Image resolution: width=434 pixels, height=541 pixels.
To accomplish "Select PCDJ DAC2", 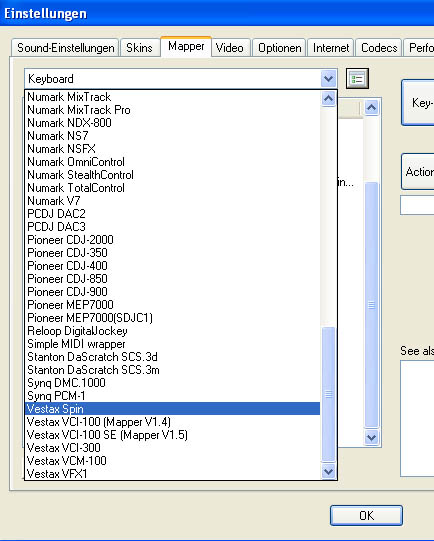I will pyautogui.click(x=172, y=214).
